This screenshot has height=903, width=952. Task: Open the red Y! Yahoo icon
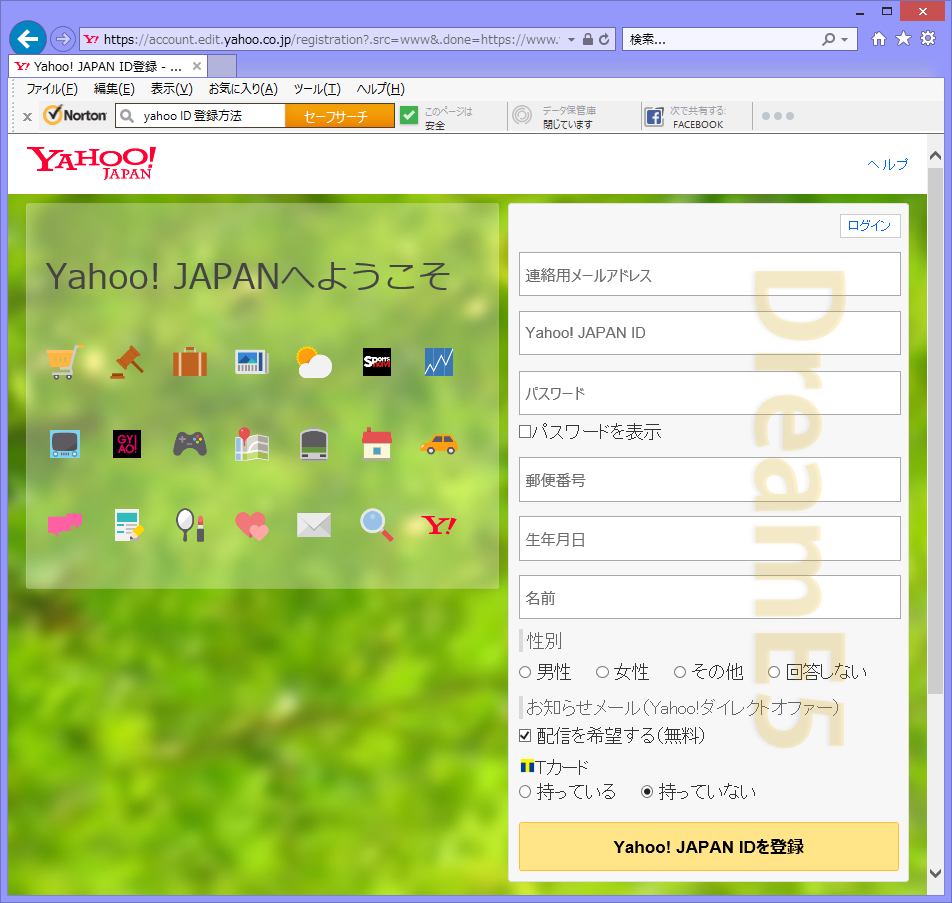438,525
